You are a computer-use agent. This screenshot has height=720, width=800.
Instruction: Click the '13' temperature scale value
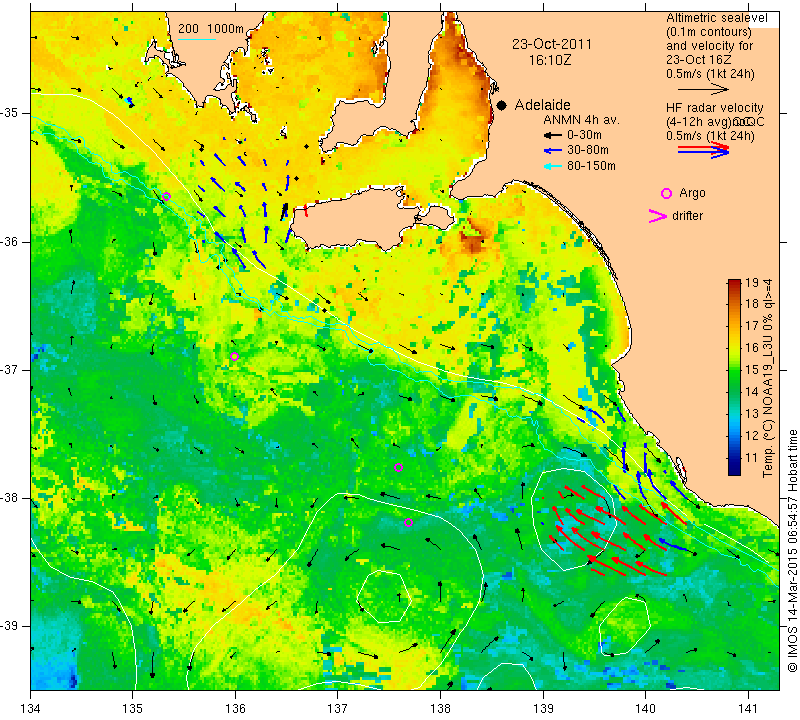pyautogui.click(x=752, y=414)
